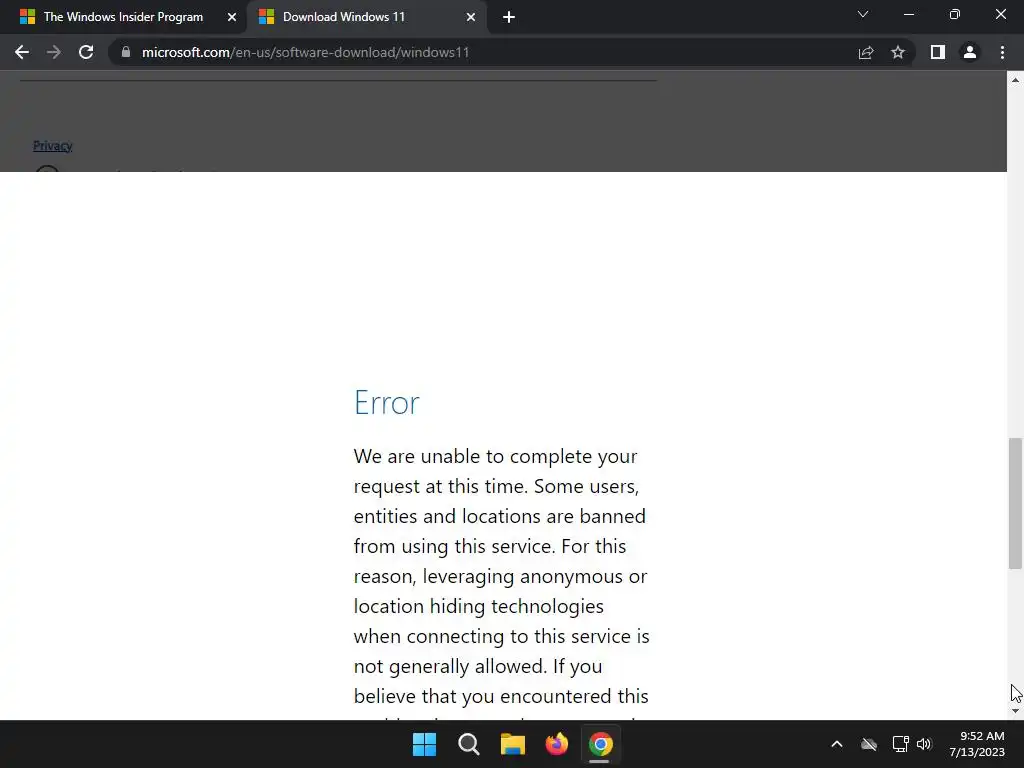Open the Privacy link
The width and height of the screenshot is (1024, 768).
tap(53, 146)
